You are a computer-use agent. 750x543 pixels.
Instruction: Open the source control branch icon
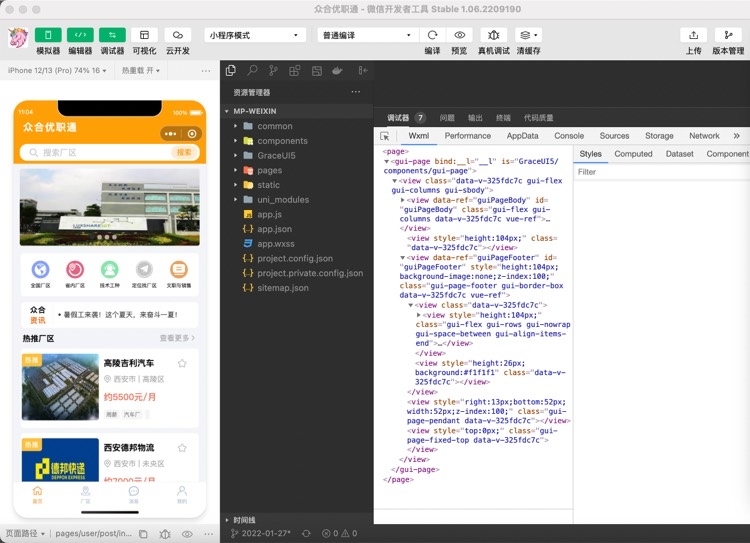273,71
